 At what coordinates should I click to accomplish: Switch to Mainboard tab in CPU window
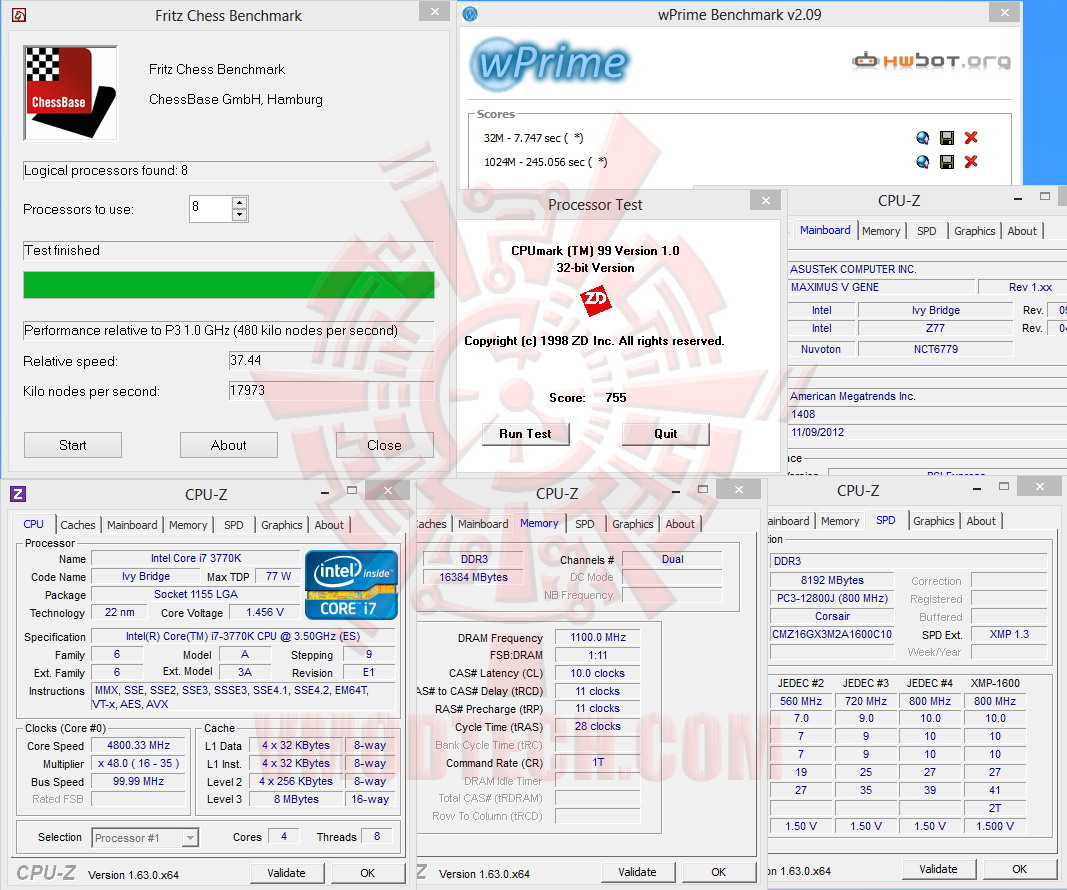click(x=132, y=525)
